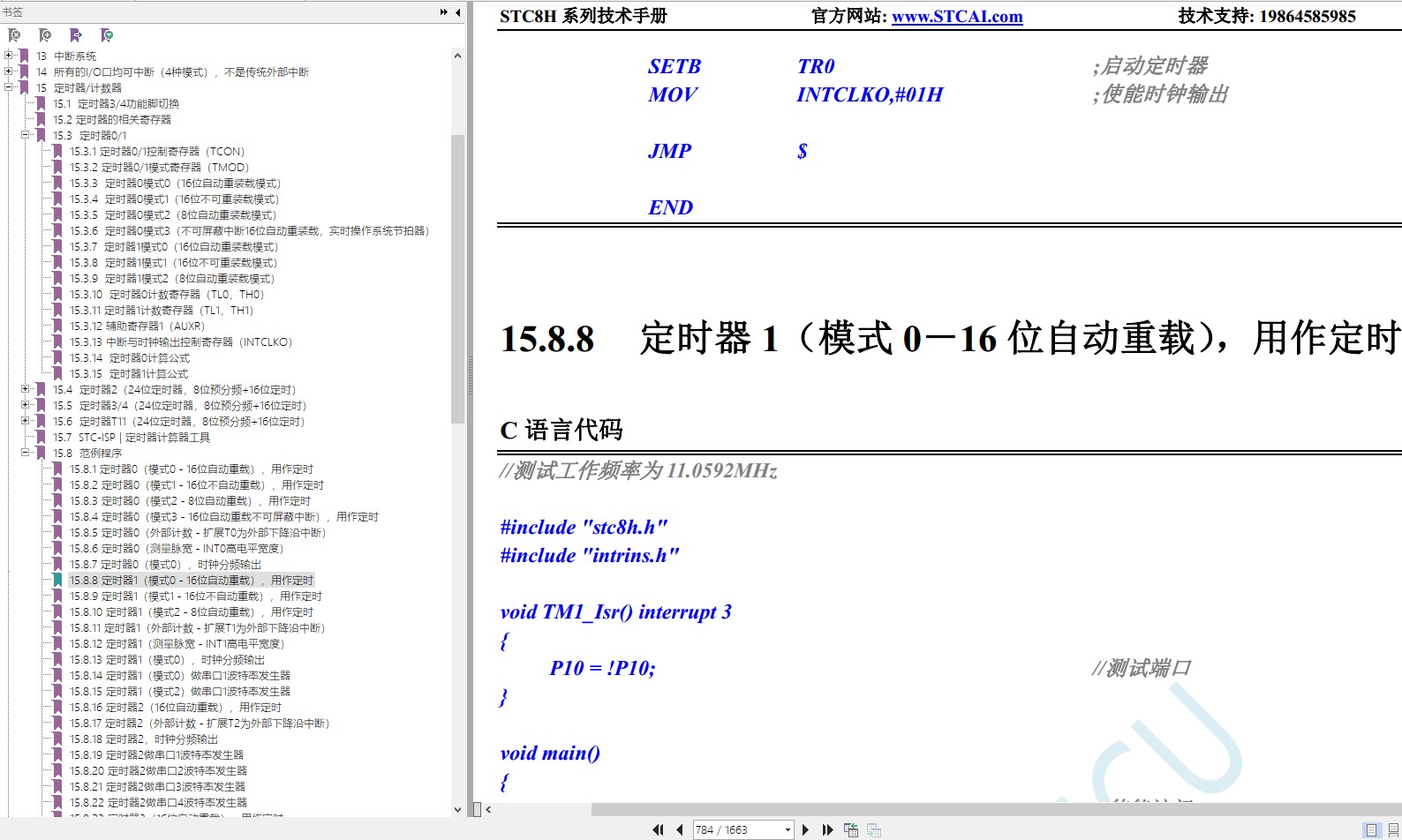
Task: Open the www.STCAI.com website link
Action: tap(957, 16)
